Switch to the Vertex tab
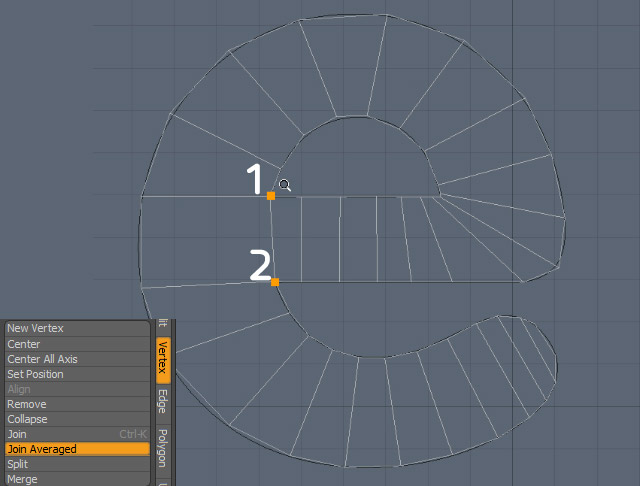Screen dimensions: 640x486 [163, 360]
